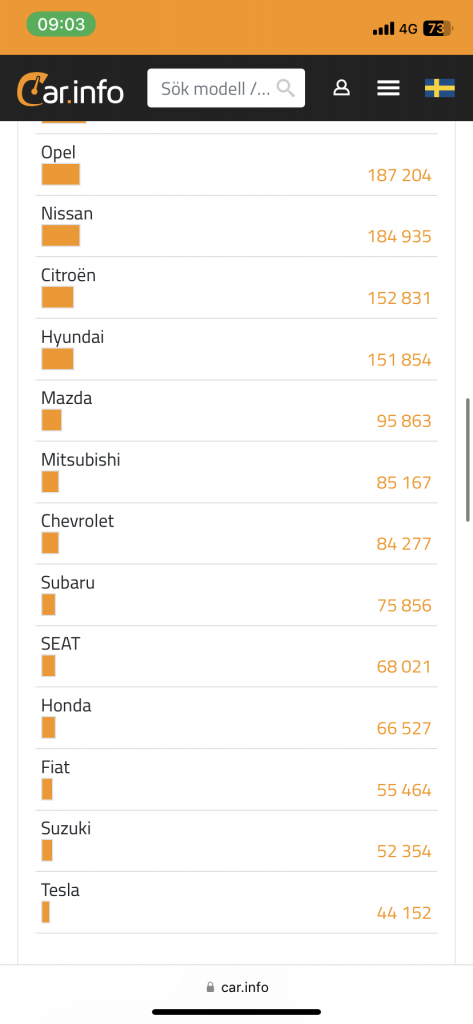
Task: Select the Opel brand row
Action: [236, 165]
